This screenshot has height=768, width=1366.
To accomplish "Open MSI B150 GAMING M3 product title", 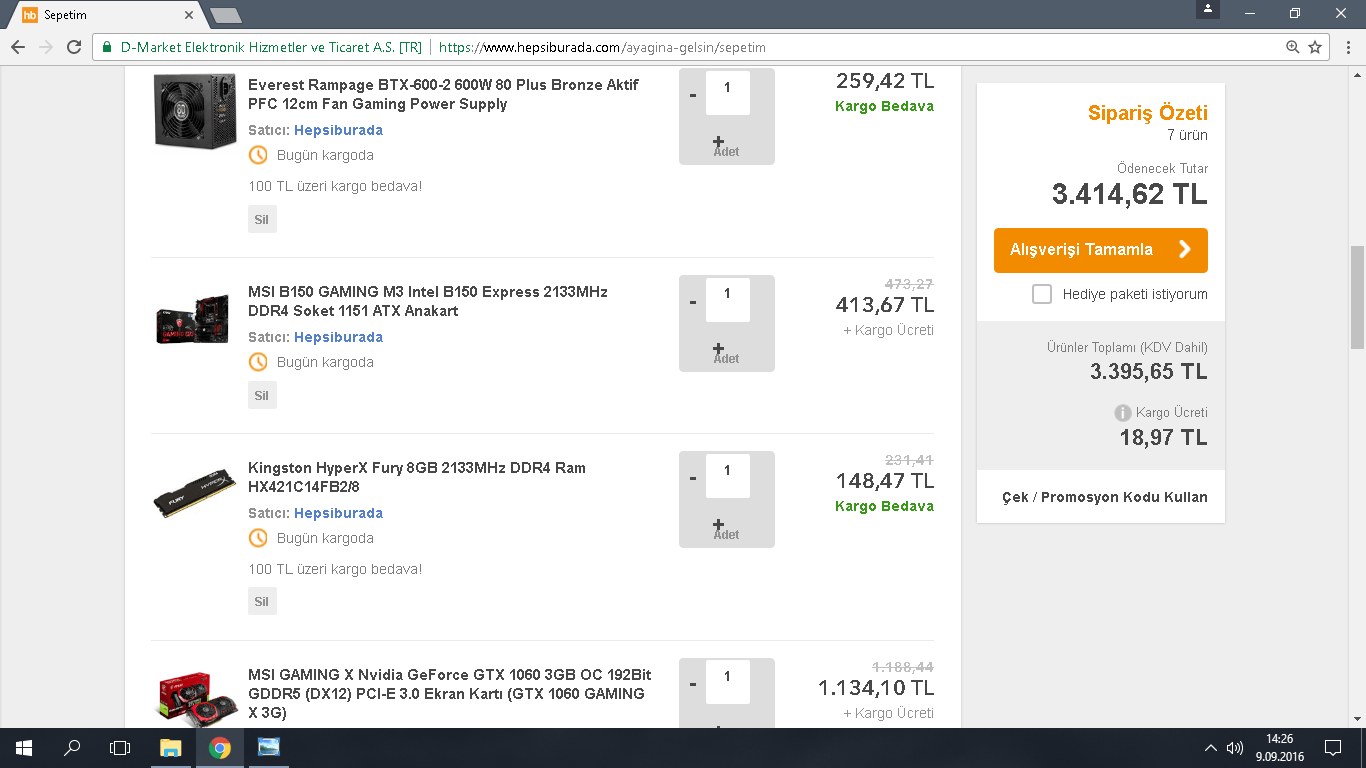I will pos(428,301).
